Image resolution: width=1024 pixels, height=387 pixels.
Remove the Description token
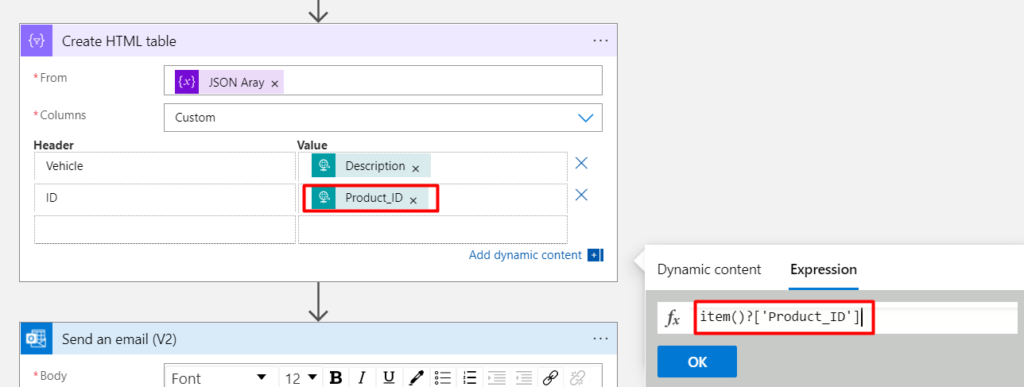(x=415, y=168)
